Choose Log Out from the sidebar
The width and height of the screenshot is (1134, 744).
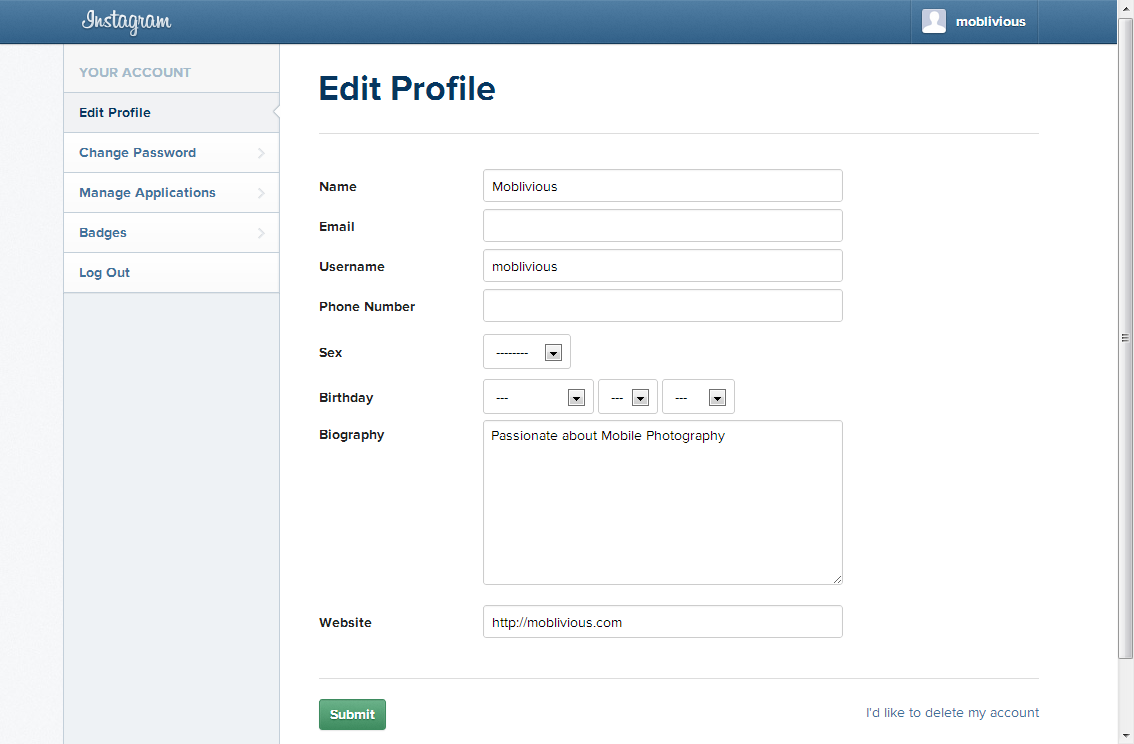104,272
